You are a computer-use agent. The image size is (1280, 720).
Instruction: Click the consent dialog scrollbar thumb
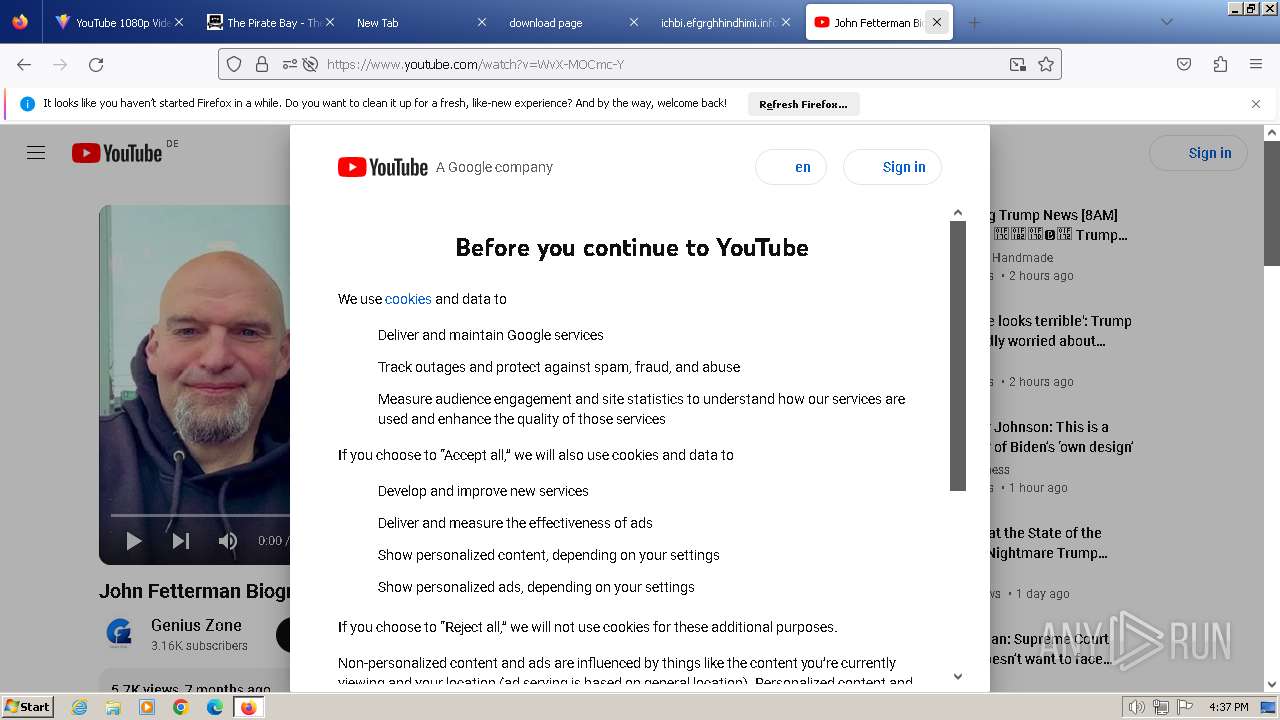coord(957,356)
